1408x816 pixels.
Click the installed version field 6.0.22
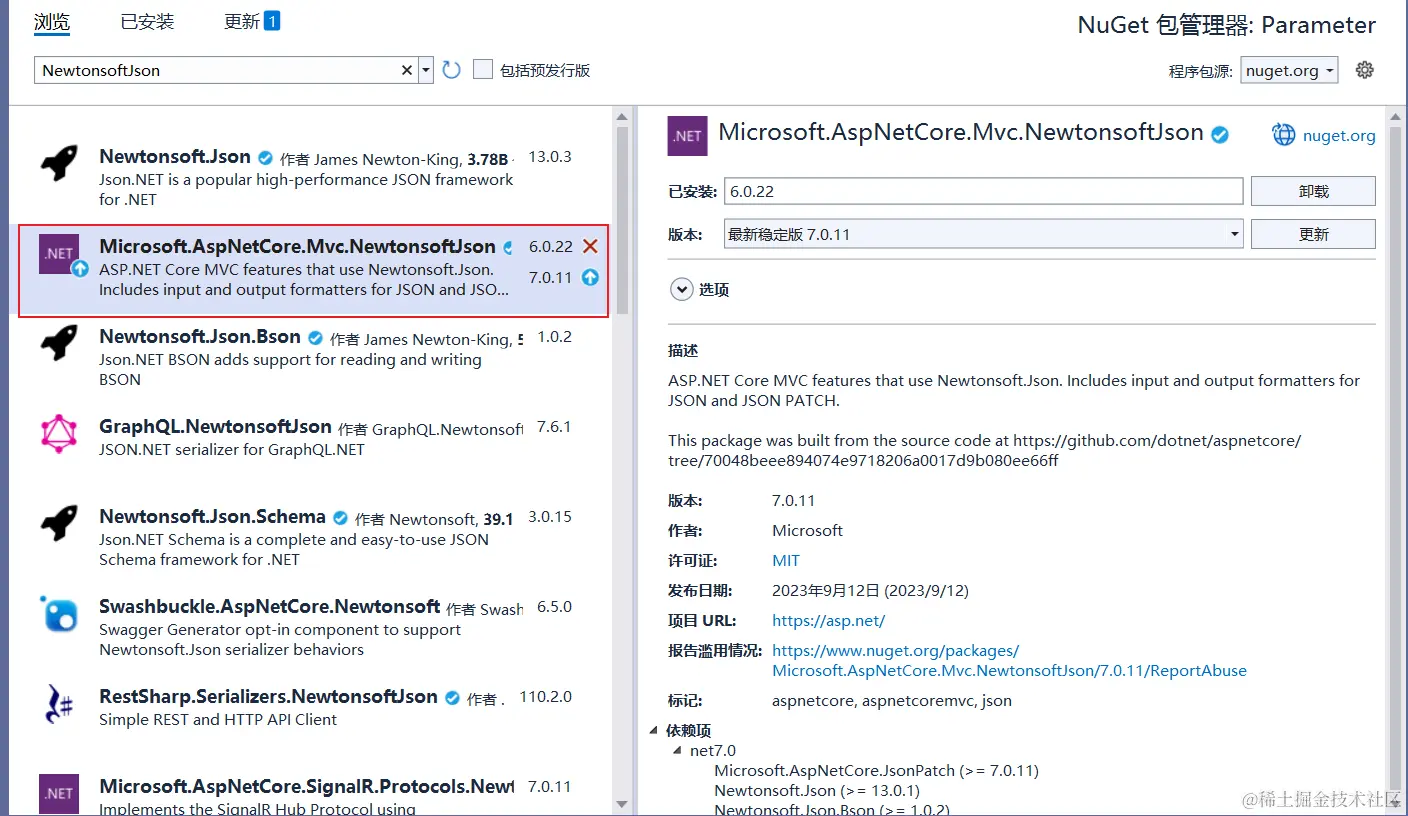pos(983,191)
